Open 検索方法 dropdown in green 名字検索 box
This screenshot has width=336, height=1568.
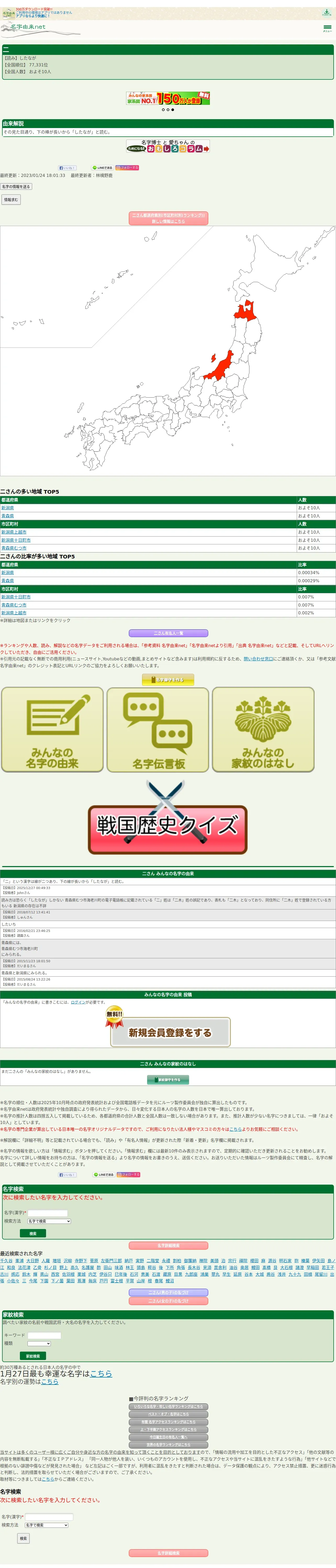49,1222
